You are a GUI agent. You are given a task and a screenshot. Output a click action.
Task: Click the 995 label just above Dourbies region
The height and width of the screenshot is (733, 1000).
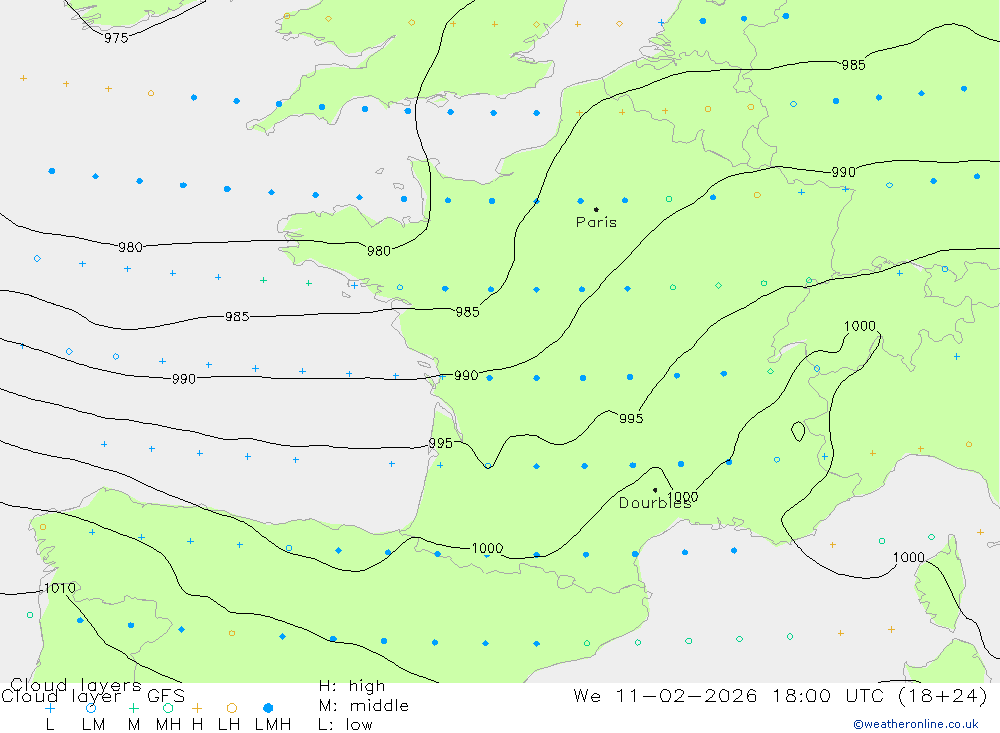tap(631, 418)
